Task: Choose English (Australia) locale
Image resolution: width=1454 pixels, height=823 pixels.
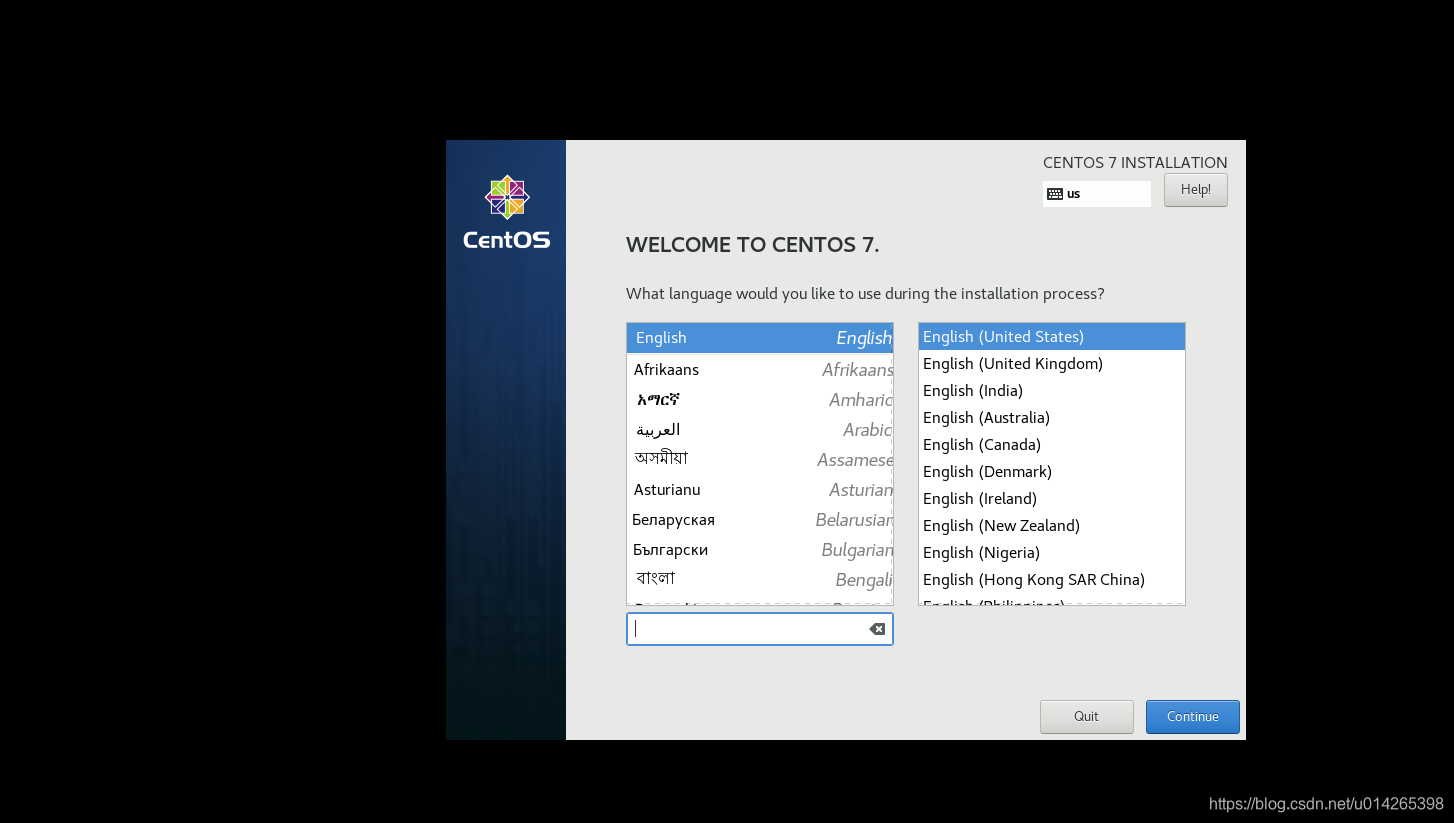Action: [1052, 418]
